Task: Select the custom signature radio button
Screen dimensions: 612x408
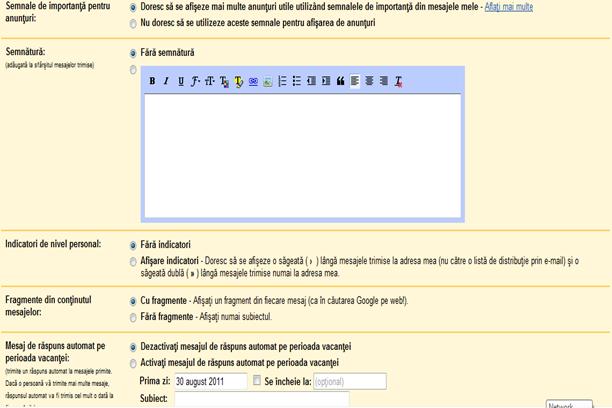Action: 133,70
